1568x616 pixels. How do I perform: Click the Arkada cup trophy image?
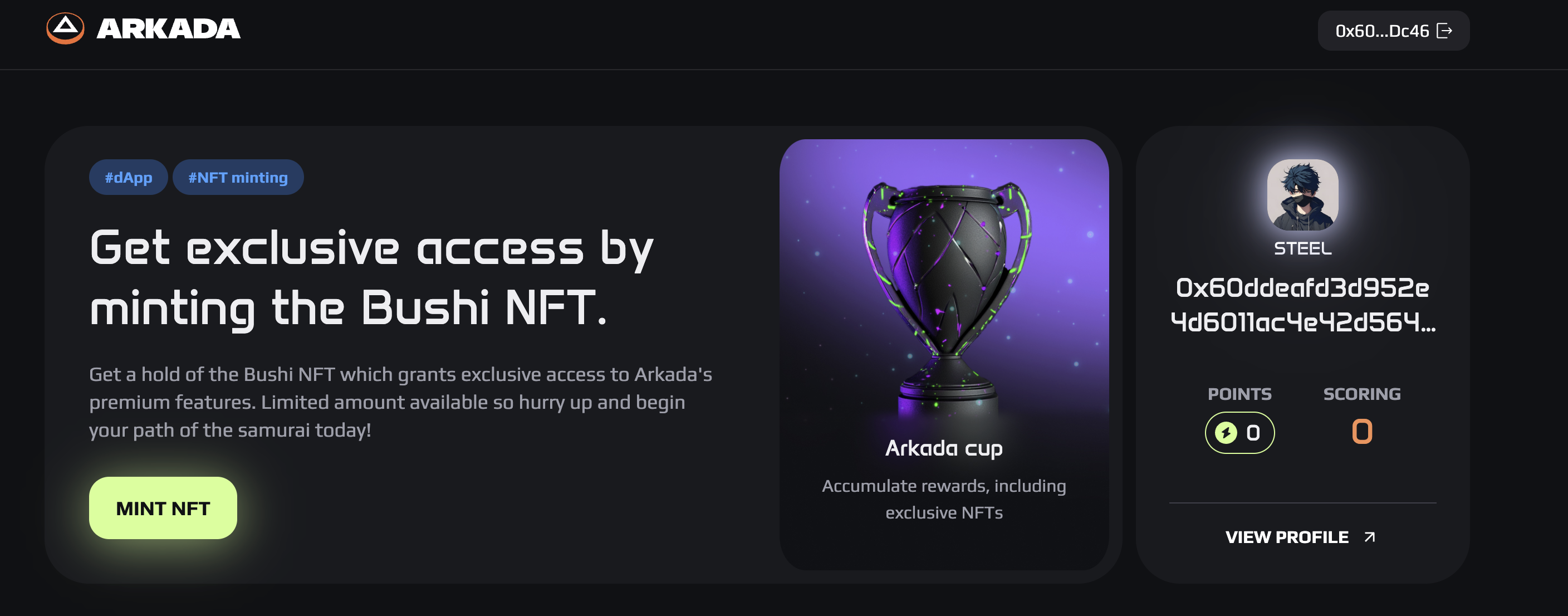point(944,292)
